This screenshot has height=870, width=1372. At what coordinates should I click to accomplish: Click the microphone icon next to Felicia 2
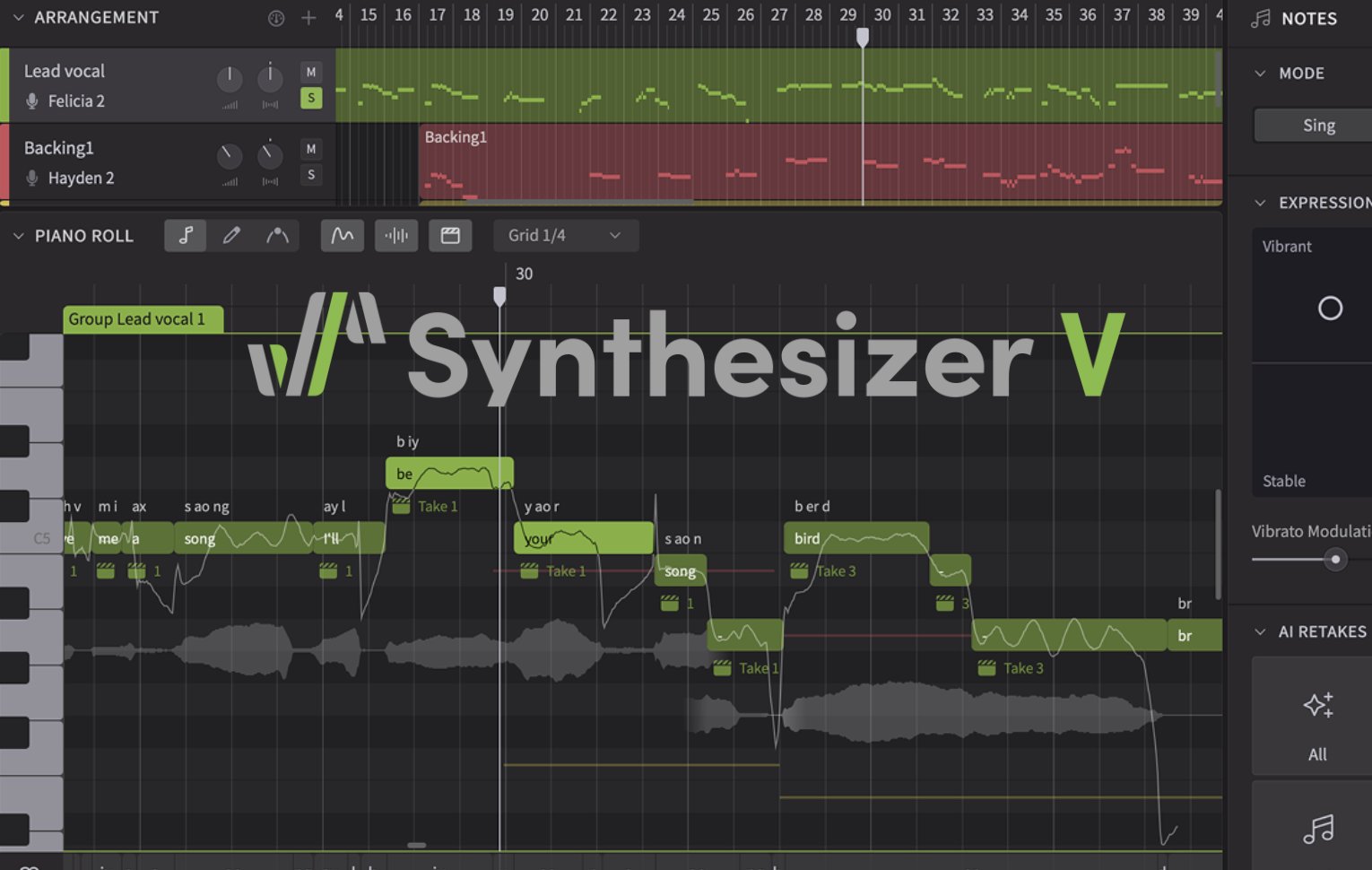(32, 101)
